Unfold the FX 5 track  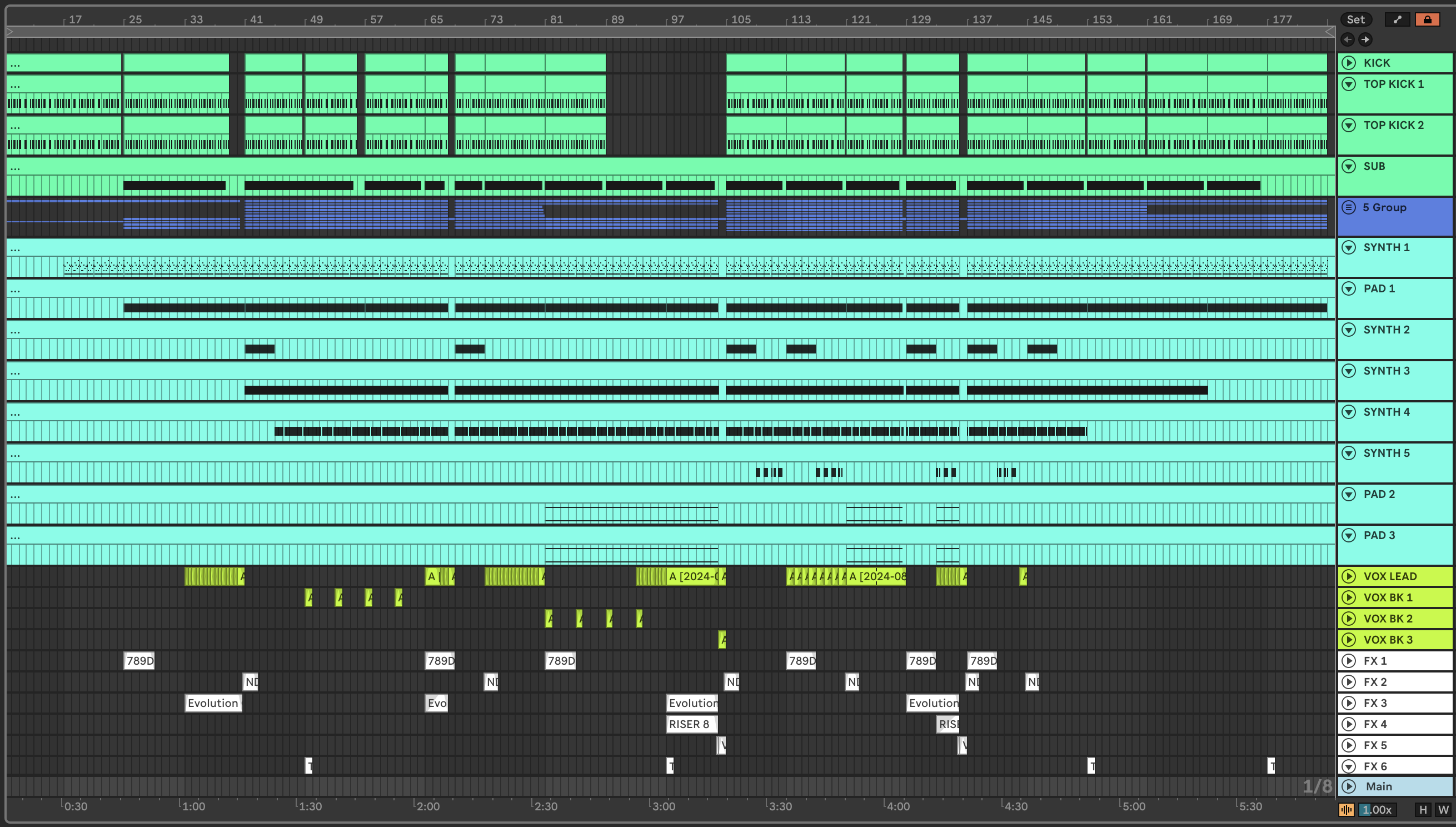pyautogui.click(x=1349, y=745)
